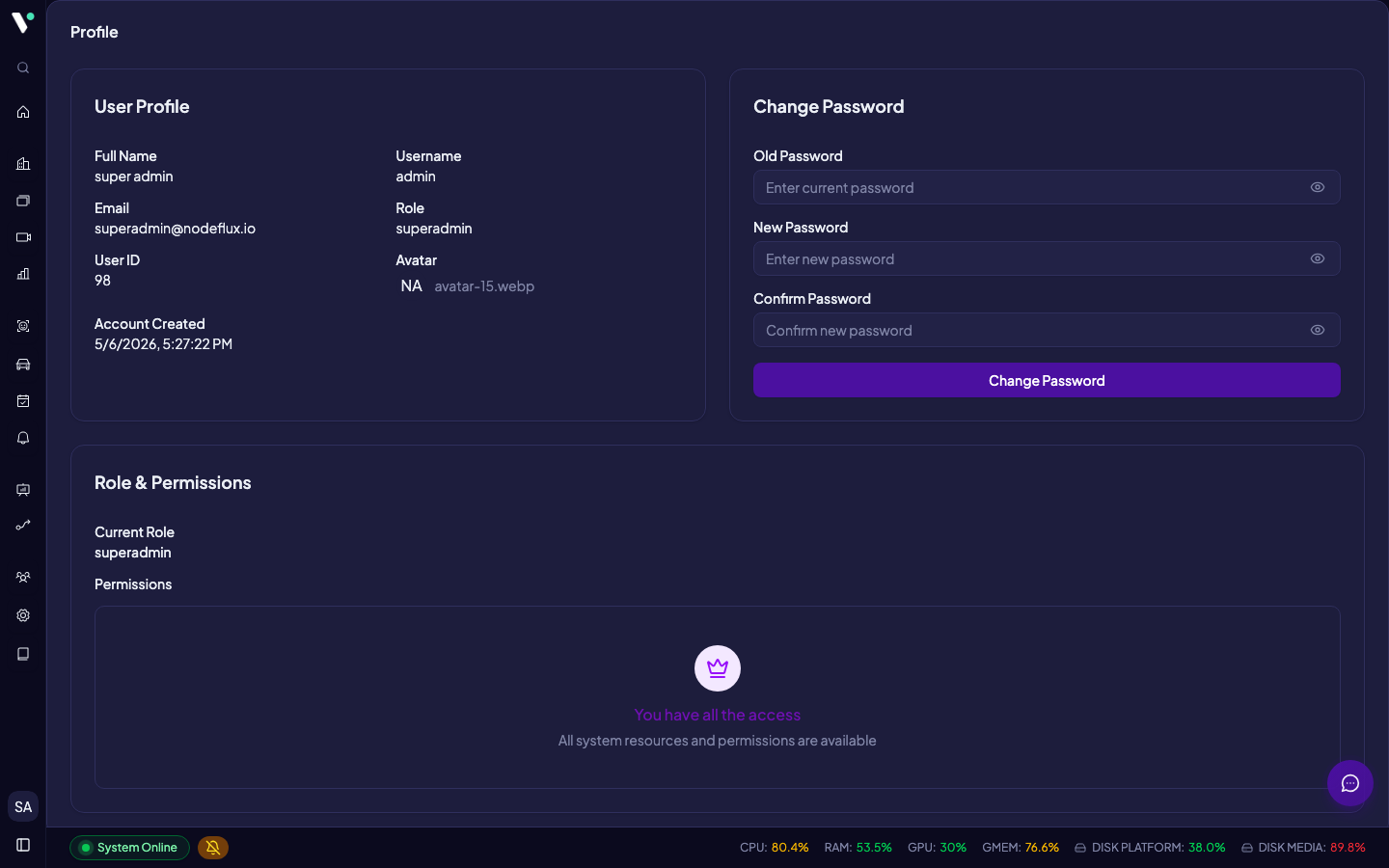This screenshot has width=1389, height=868.
Task: Open the calendar check icon in the sidebar
Action: coord(23,401)
